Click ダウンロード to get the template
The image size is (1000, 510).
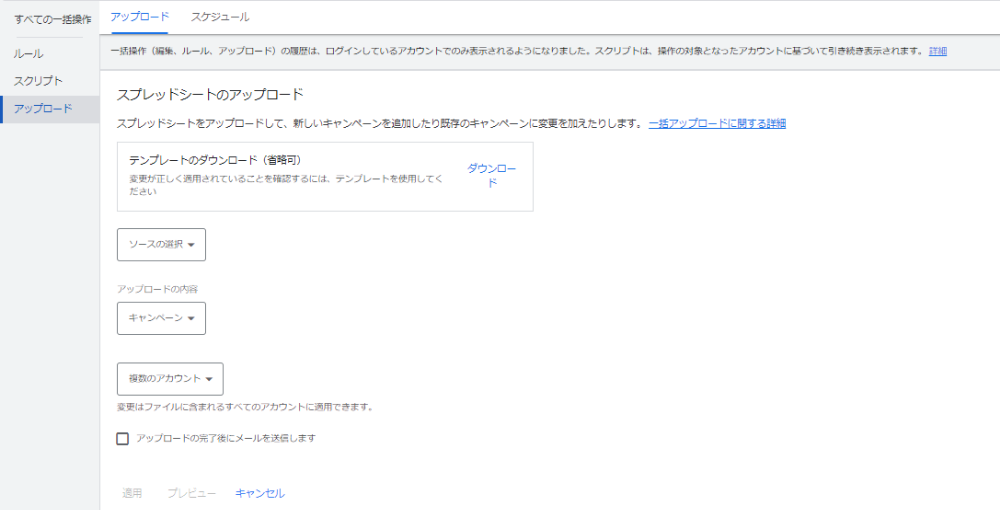coord(491,175)
